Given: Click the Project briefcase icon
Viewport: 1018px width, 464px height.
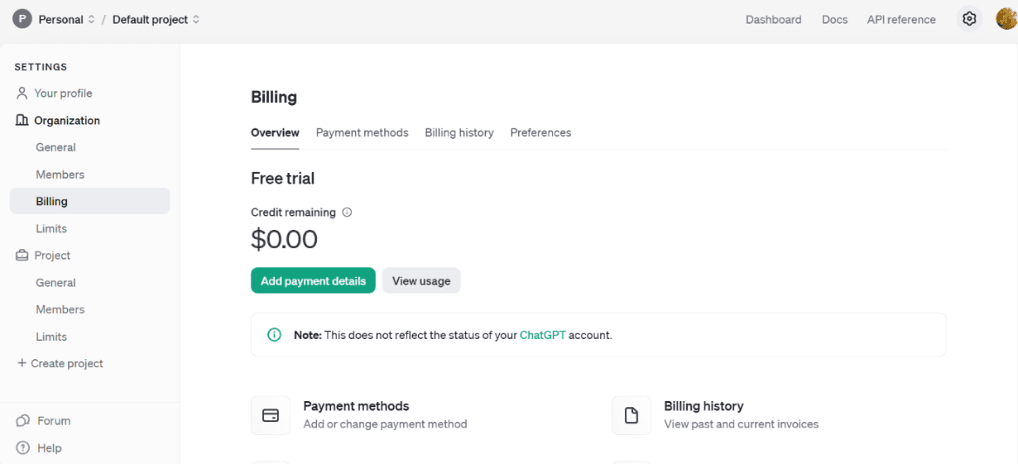Looking at the screenshot, I should [22, 256].
